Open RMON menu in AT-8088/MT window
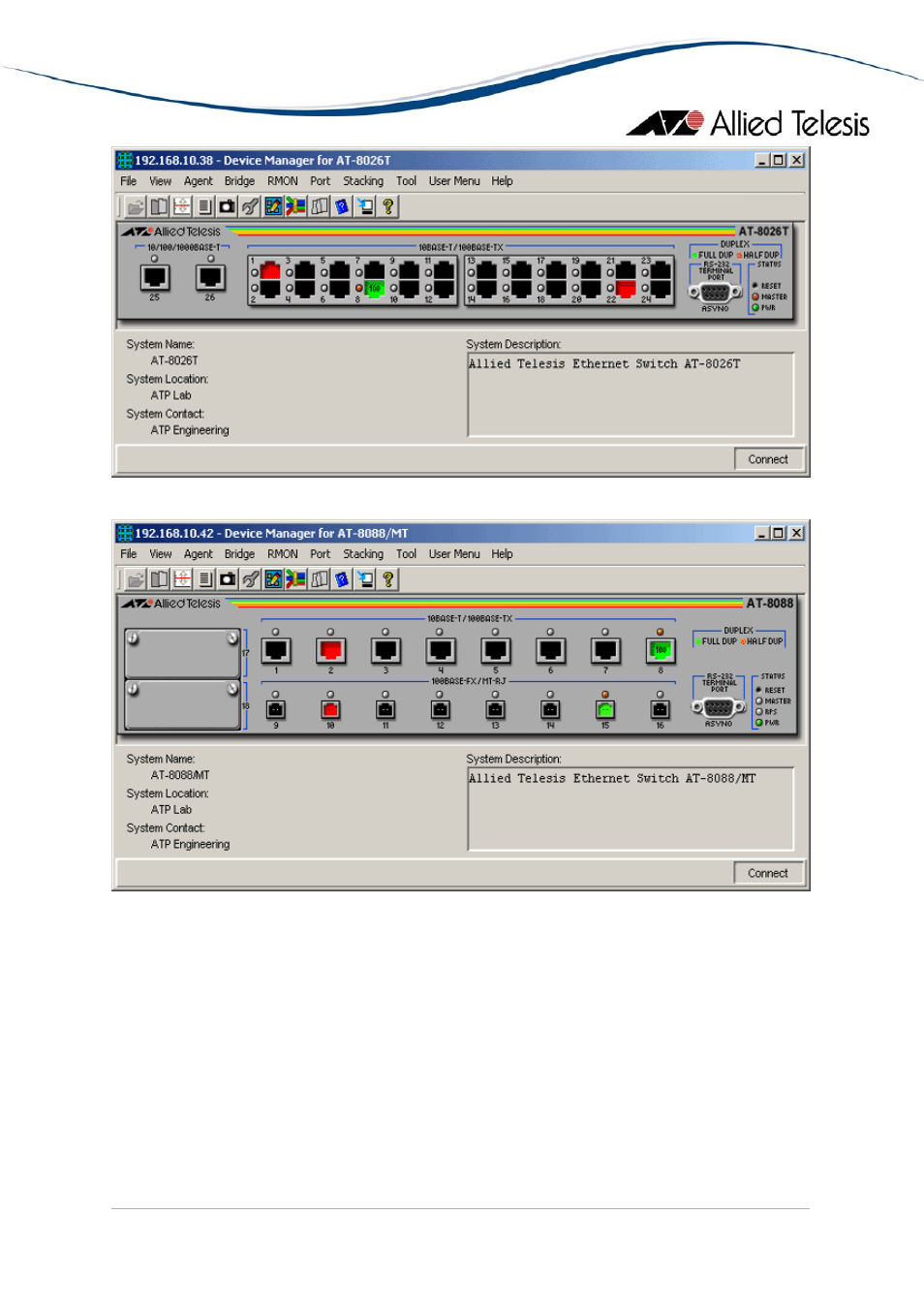This screenshot has width=924, height=1308. 283,554
